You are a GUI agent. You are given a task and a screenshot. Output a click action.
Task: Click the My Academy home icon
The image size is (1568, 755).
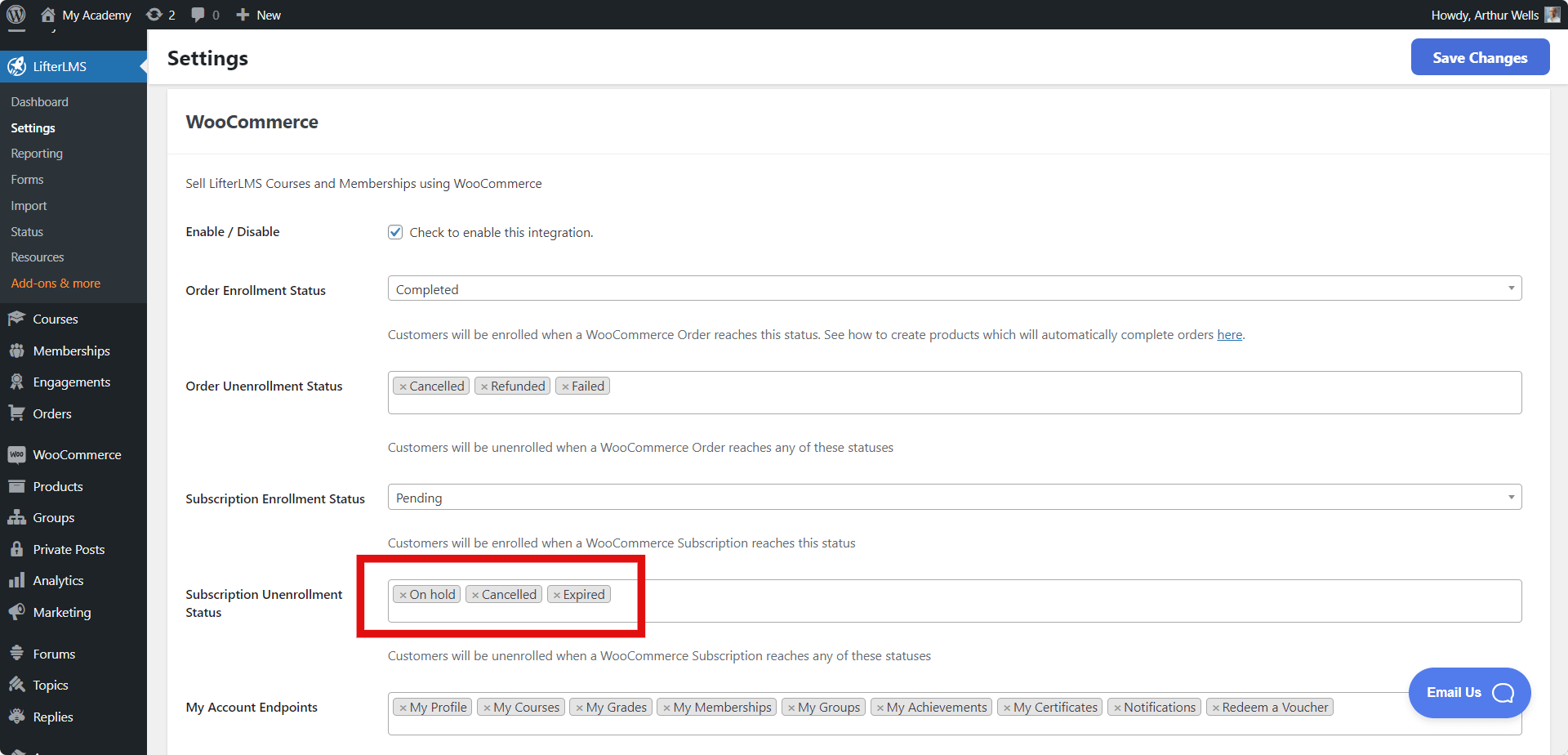(x=47, y=15)
